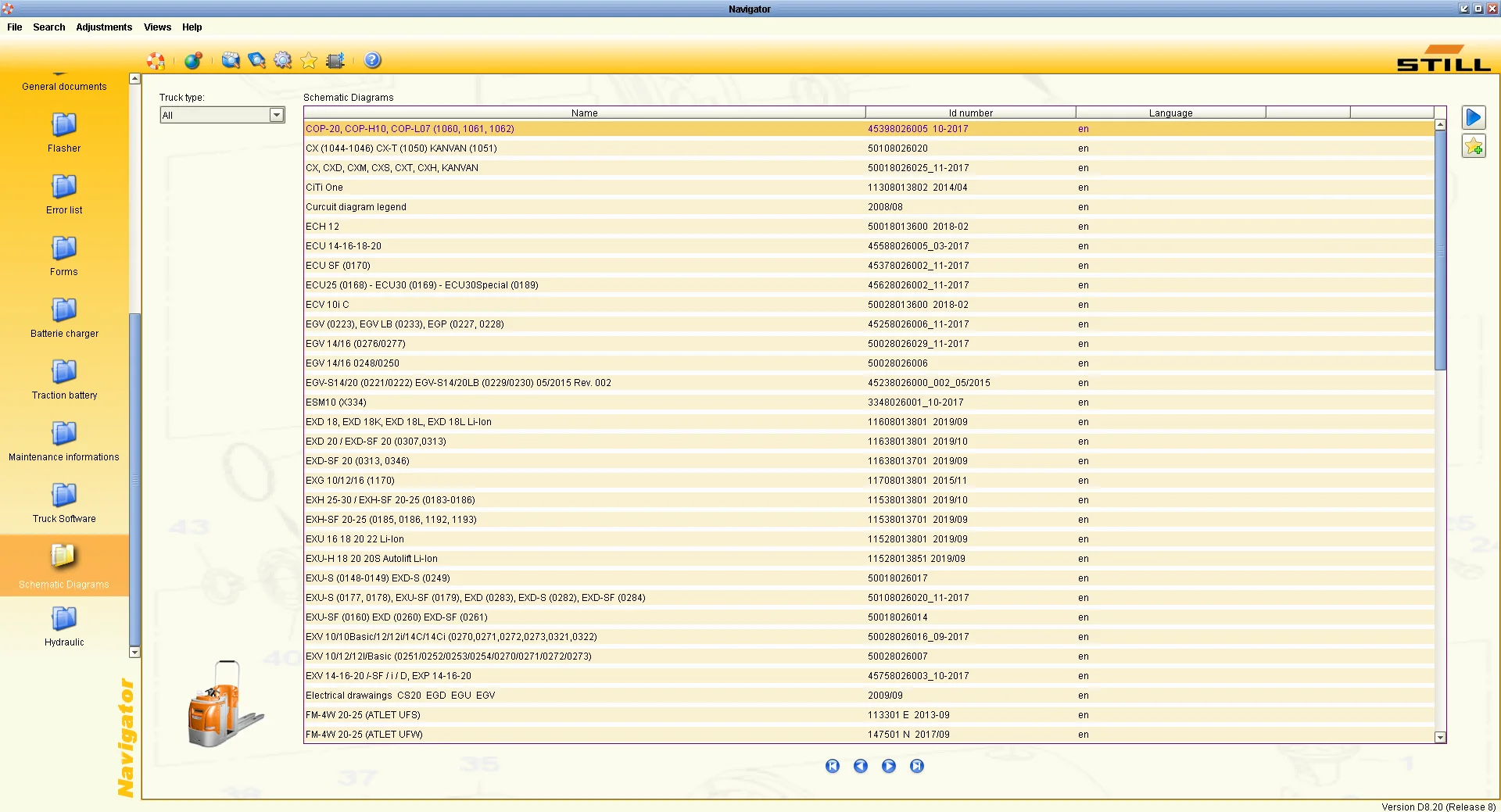Open the Forms sidebar folder

click(x=64, y=256)
